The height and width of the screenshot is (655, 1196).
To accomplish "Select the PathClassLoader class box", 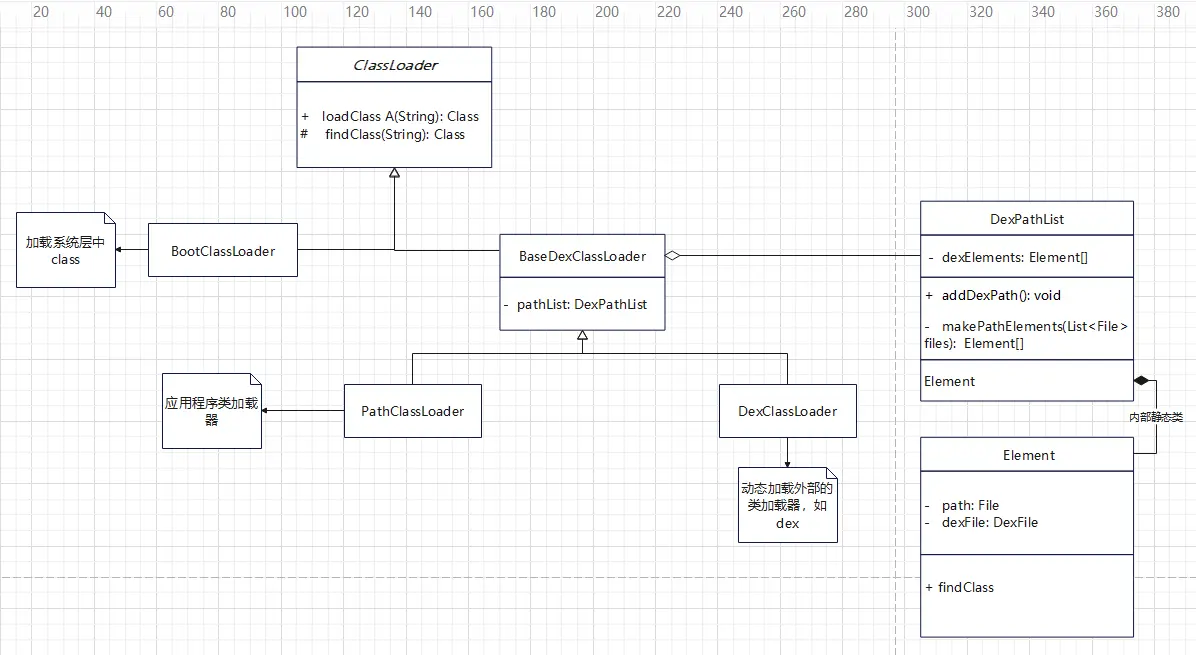I will coord(412,411).
